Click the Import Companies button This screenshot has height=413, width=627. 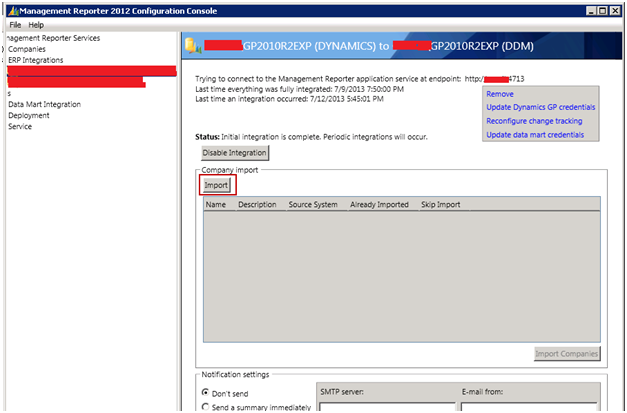click(x=567, y=353)
